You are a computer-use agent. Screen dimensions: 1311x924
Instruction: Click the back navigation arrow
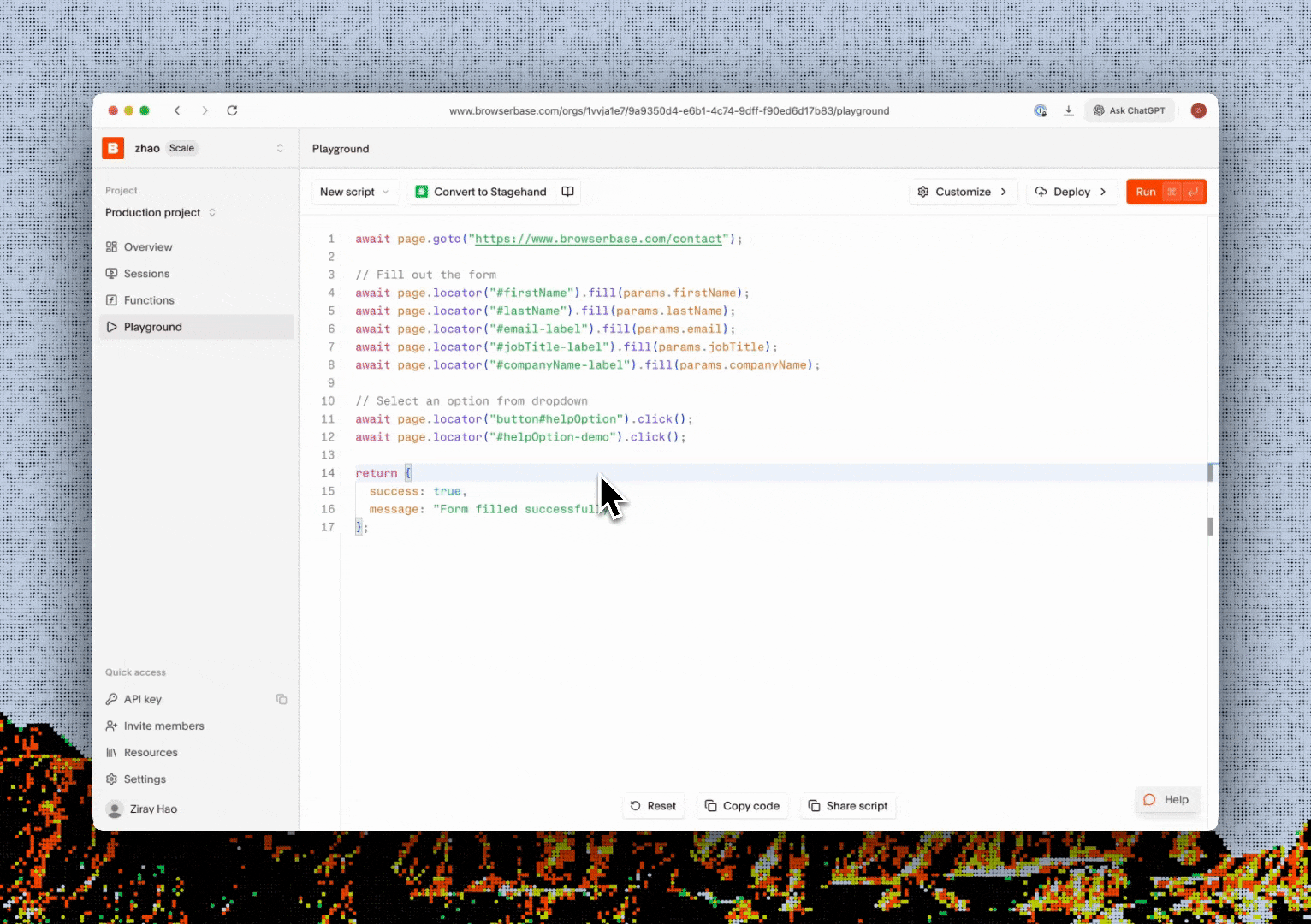177,110
